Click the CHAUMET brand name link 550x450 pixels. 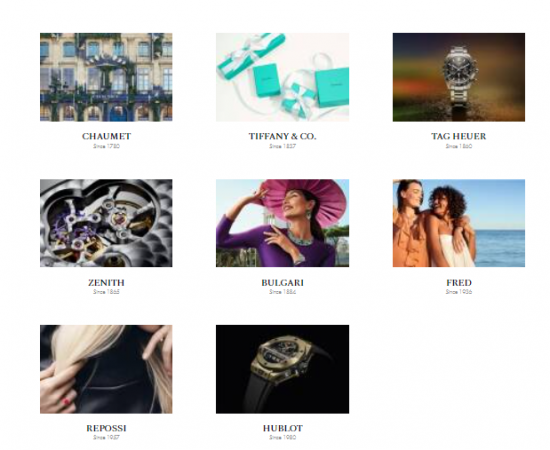[106, 136]
